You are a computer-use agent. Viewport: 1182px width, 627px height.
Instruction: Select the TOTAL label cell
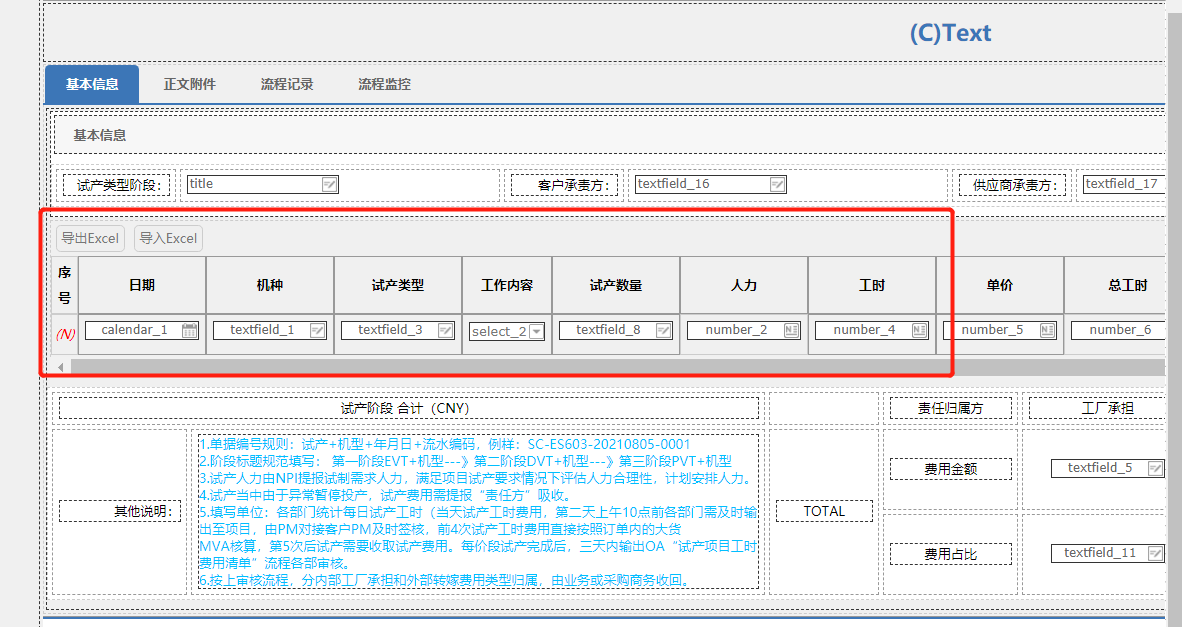pyautogui.click(x=824, y=511)
